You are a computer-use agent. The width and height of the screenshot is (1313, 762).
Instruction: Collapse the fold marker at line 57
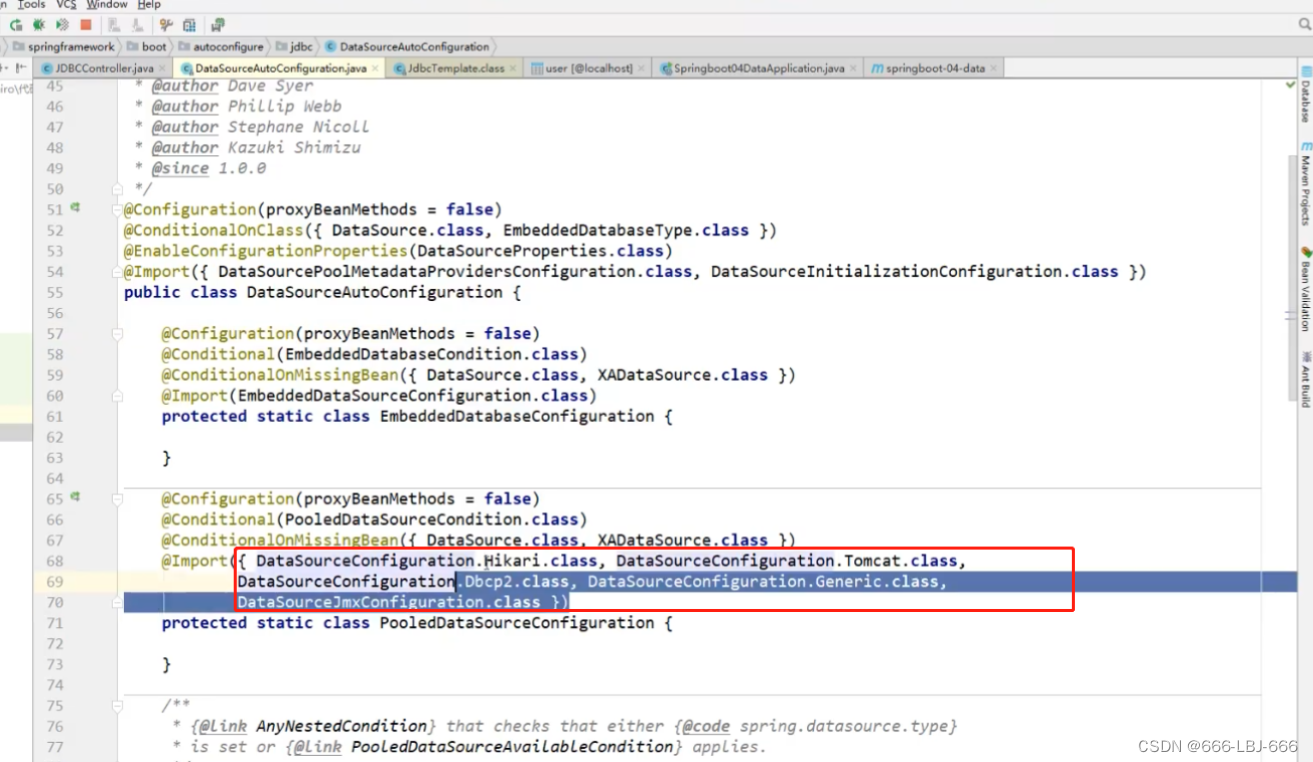[117, 333]
